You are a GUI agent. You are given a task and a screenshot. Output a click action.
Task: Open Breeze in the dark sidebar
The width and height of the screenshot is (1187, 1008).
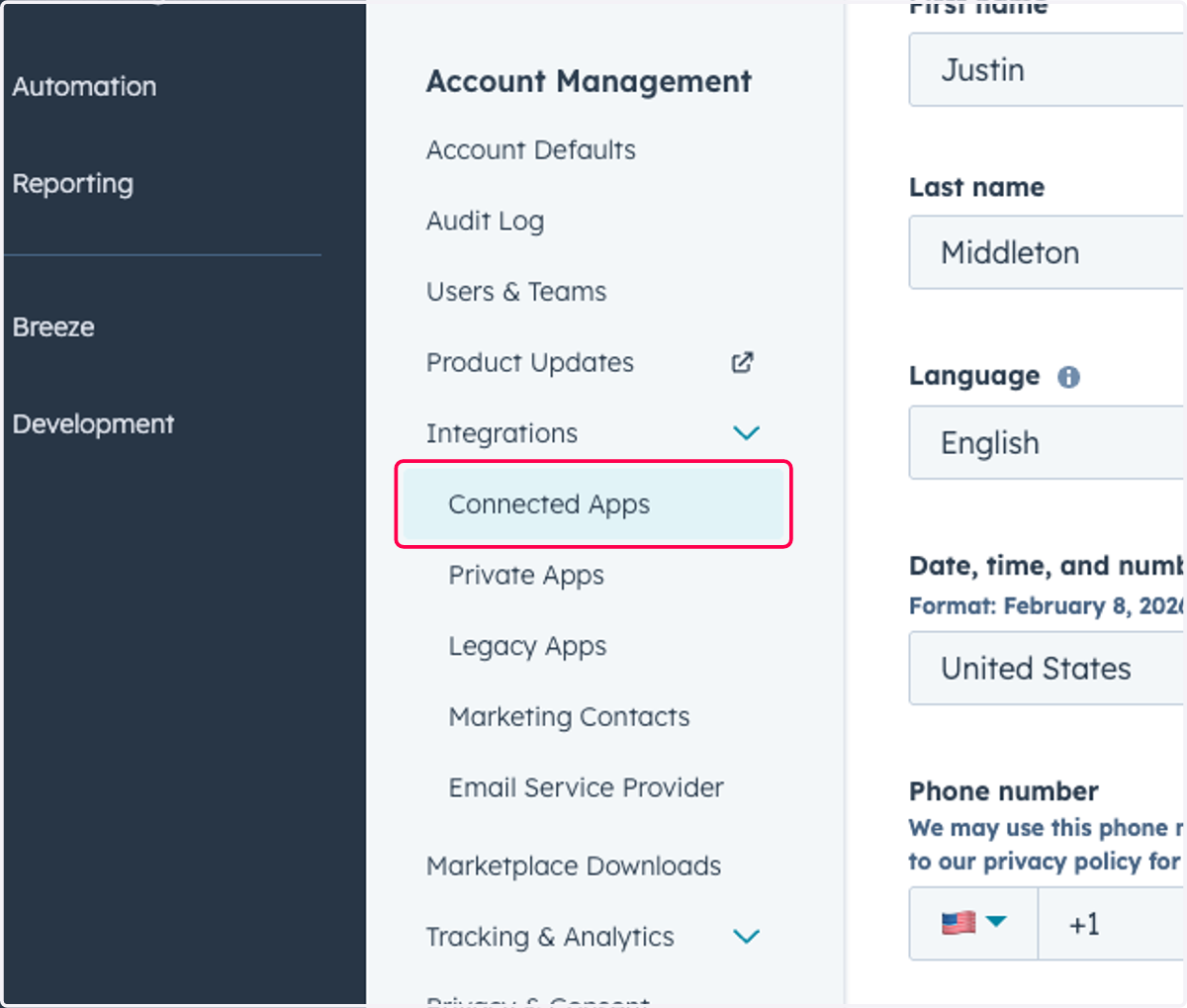pyautogui.click(x=53, y=326)
